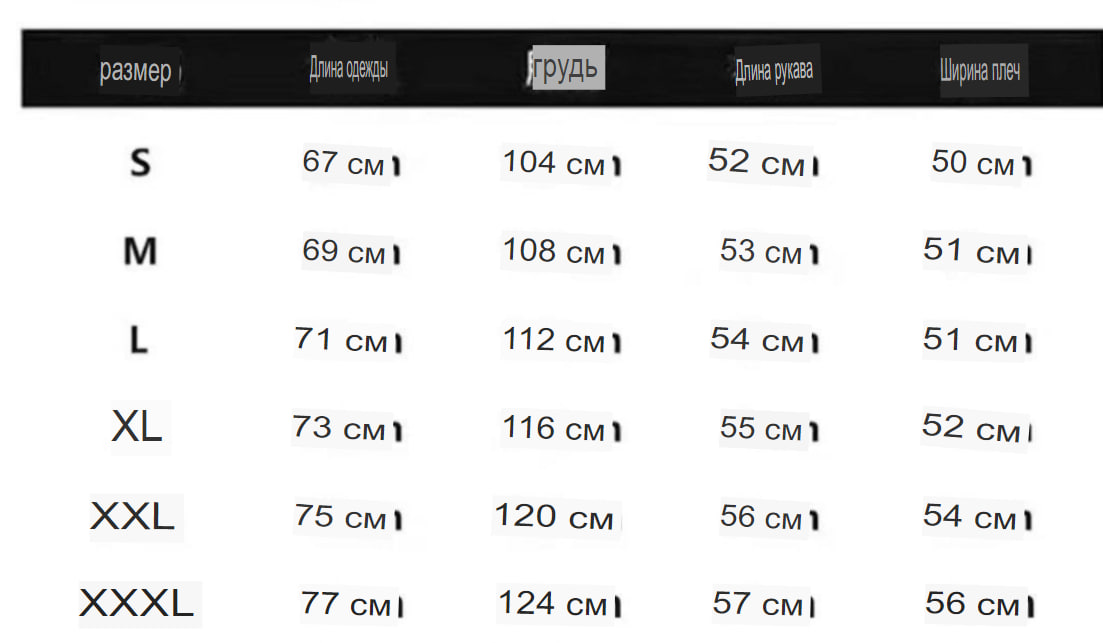This screenshot has height=643, width=1103.
Task: Click the 67 см clothing length cell
Action: point(343,163)
